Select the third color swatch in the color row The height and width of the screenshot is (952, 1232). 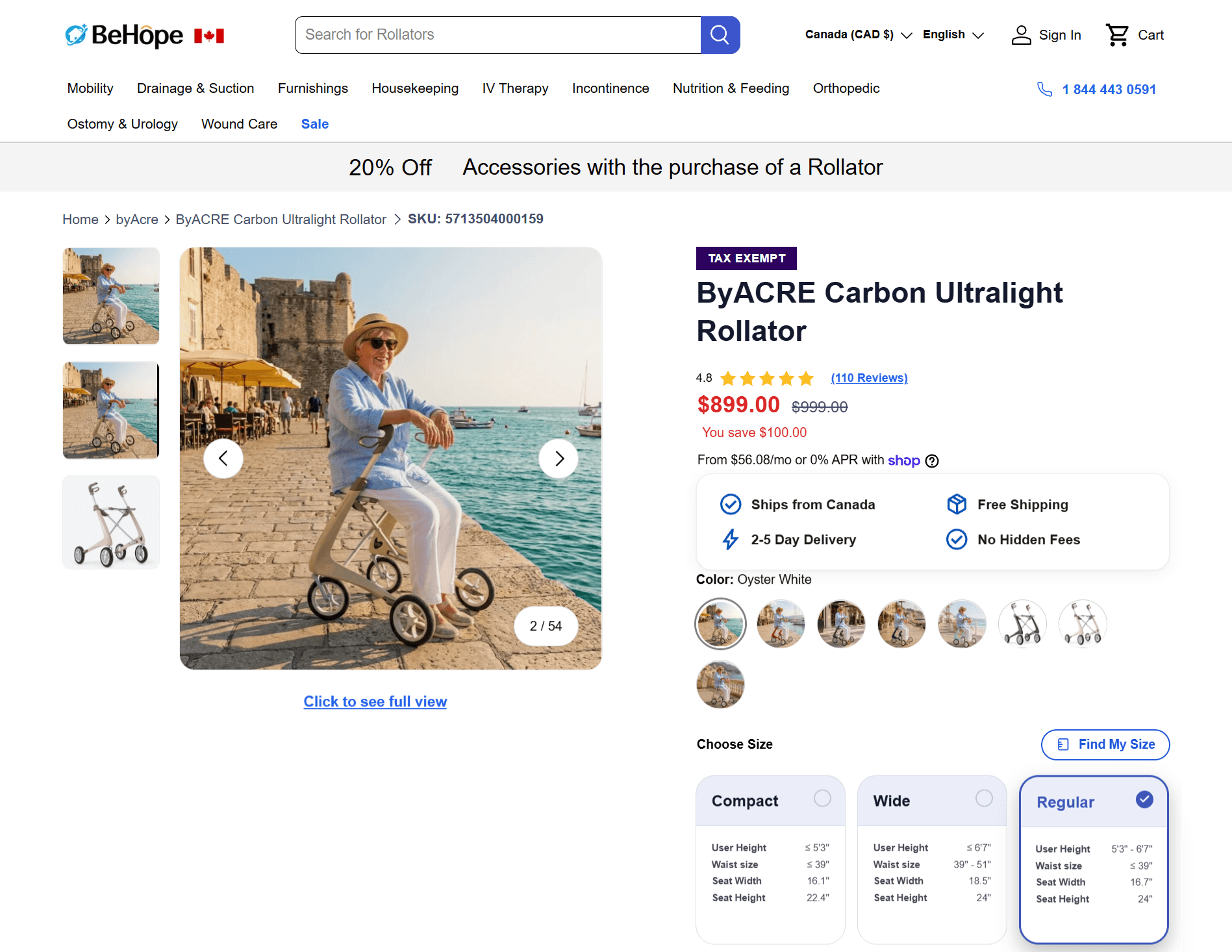[841, 623]
